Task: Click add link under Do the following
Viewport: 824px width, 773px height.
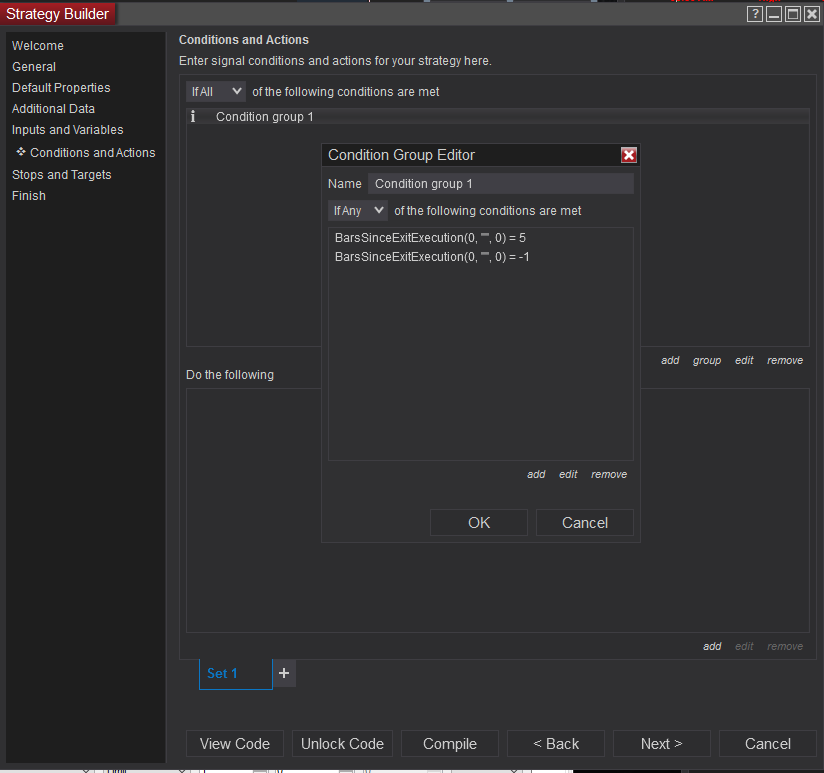Action: click(x=712, y=646)
